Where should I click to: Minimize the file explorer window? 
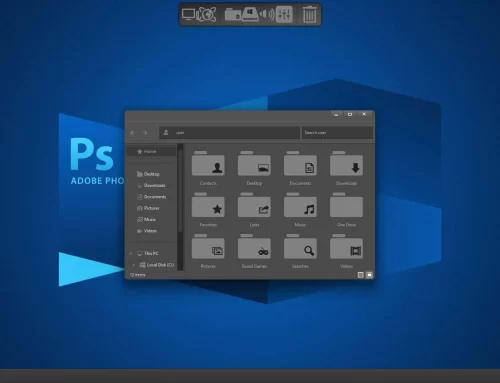tap(336, 114)
